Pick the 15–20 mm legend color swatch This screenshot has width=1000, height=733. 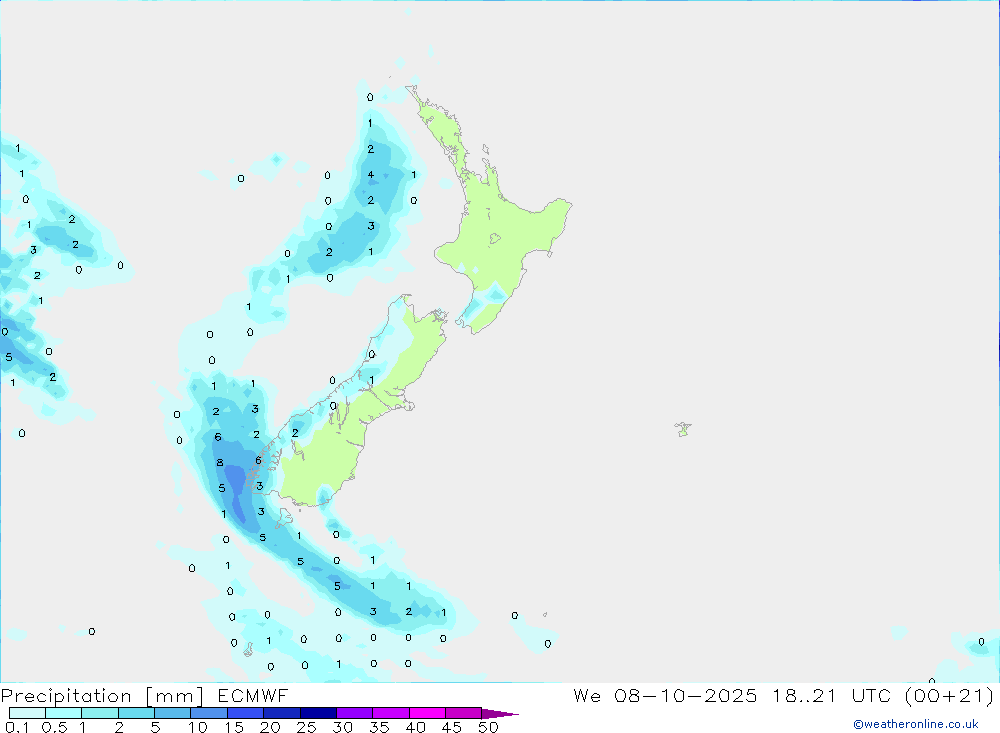pos(245,713)
